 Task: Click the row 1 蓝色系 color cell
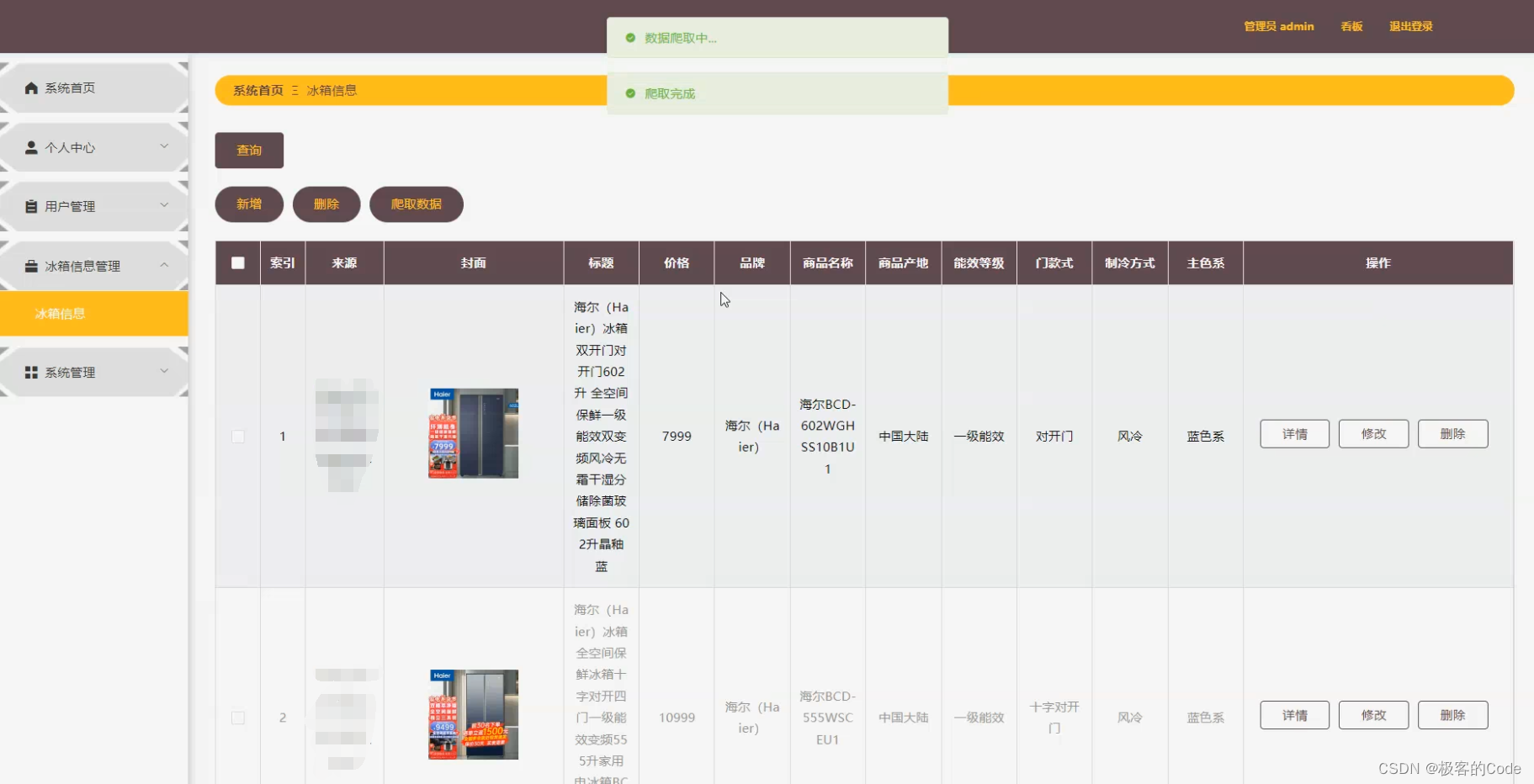point(1206,436)
